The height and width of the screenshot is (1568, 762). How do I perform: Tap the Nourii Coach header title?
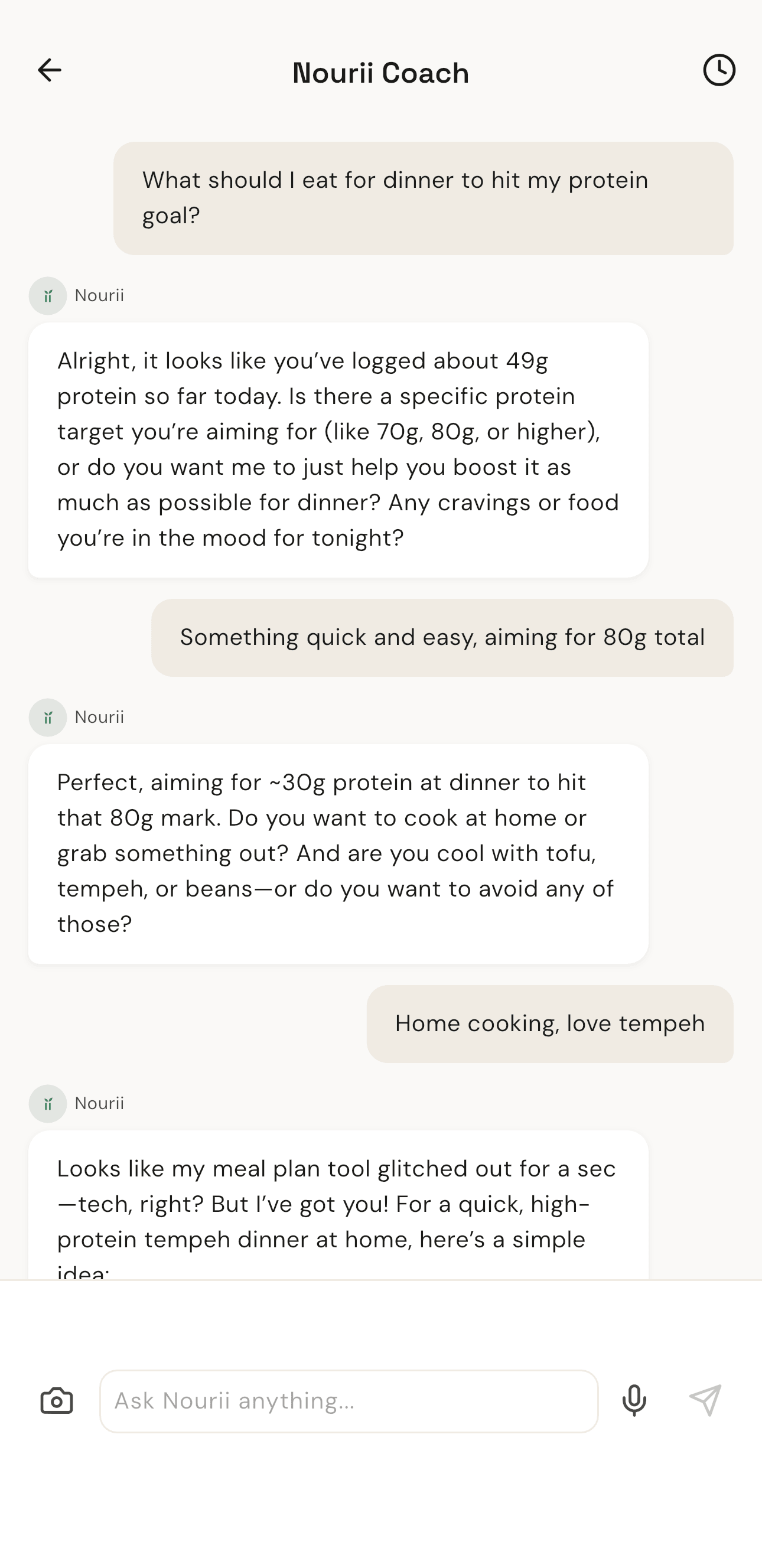tap(380, 73)
